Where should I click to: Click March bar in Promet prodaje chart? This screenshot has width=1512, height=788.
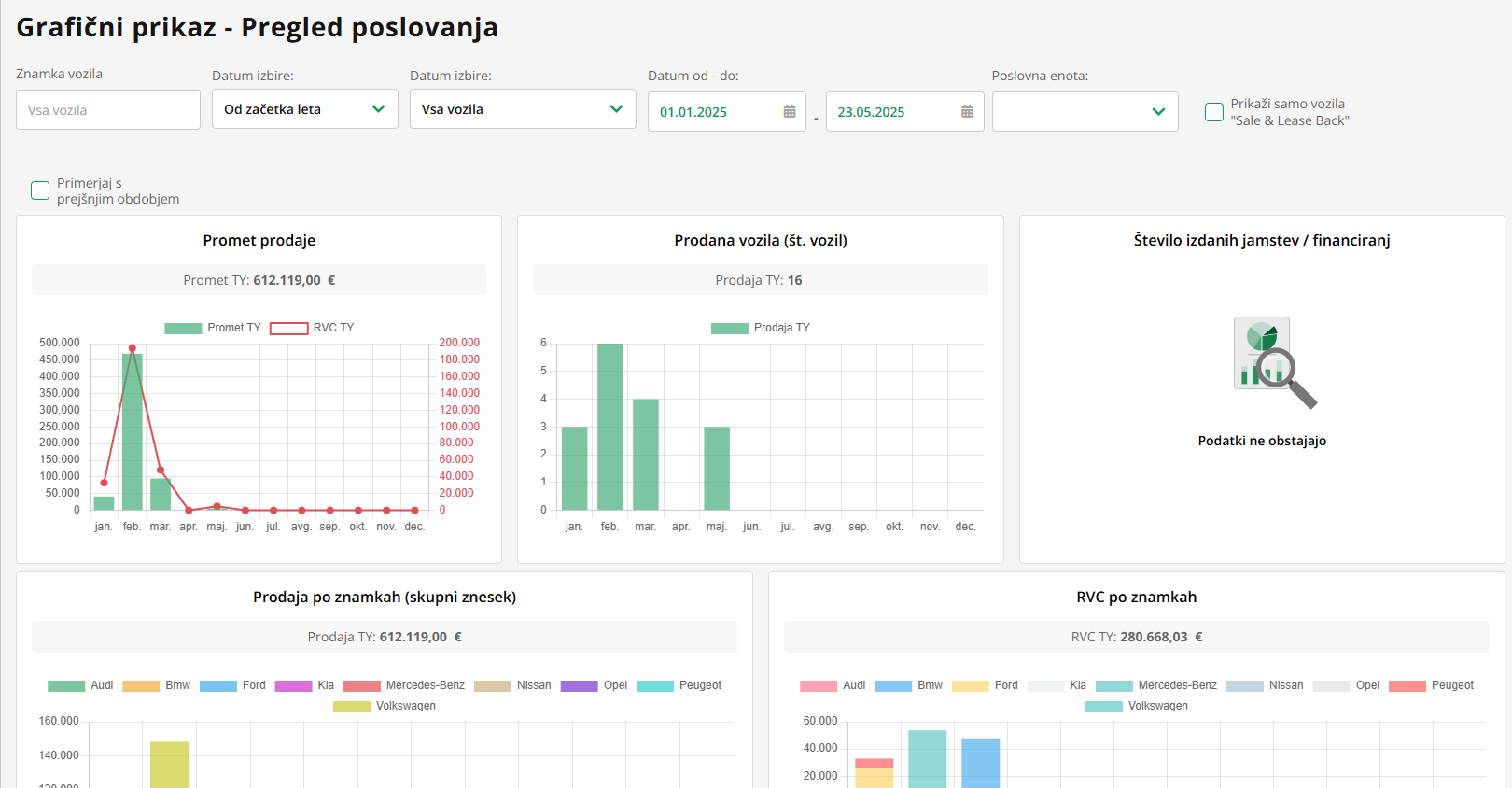(x=161, y=494)
